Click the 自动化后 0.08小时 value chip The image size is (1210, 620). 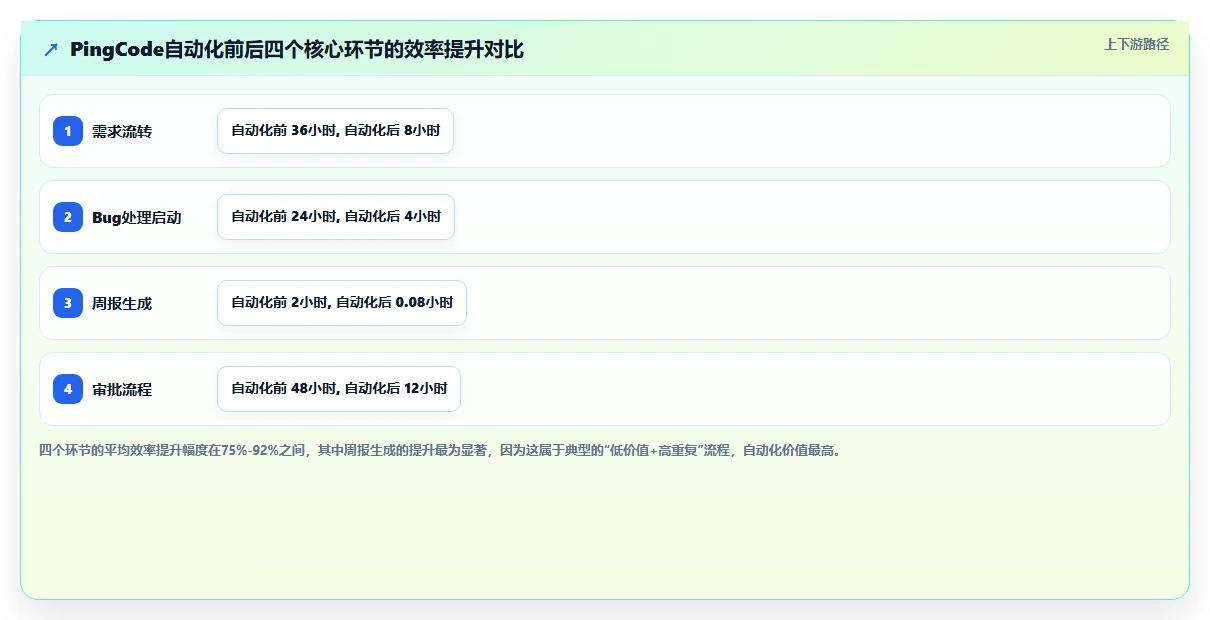pyautogui.click(x=342, y=303)
